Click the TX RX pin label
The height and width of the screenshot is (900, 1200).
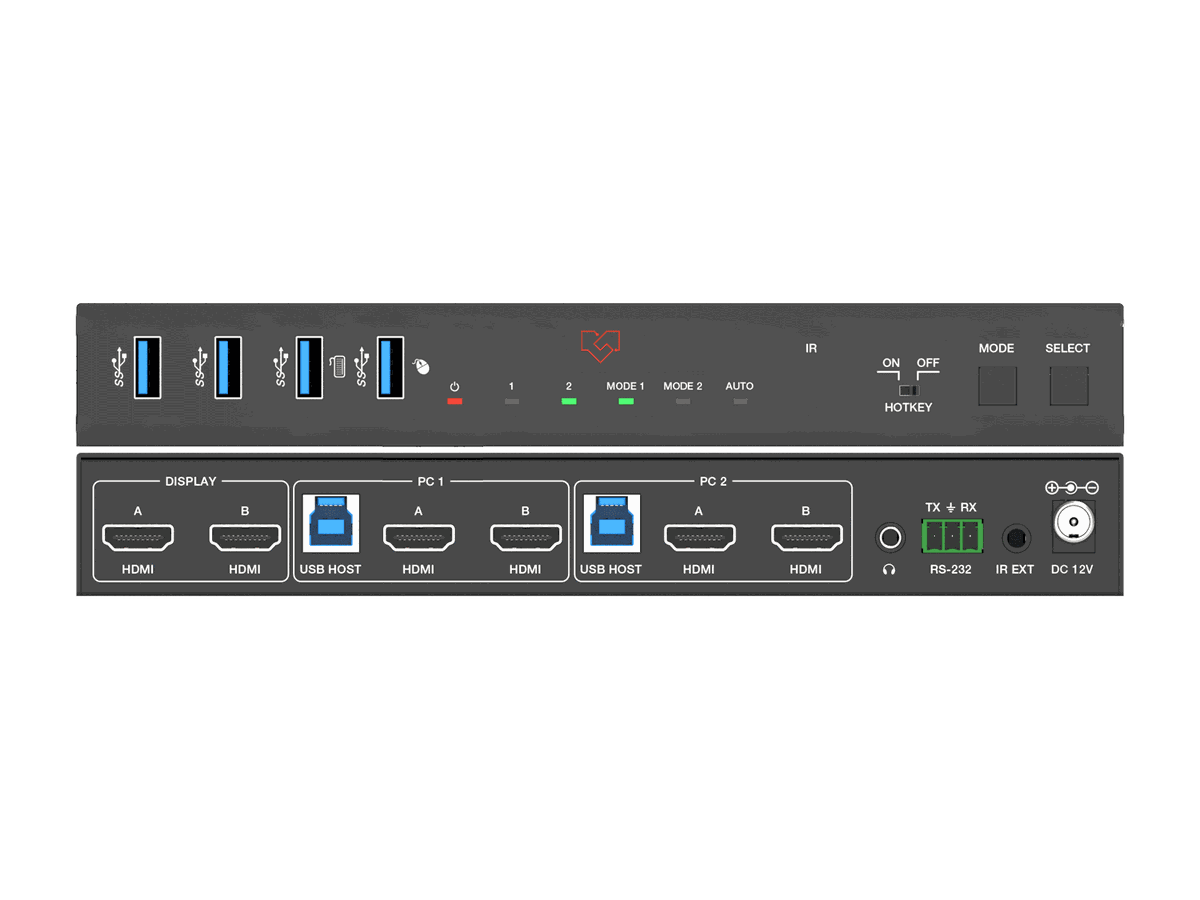pyautogui.click(x=951, y=508)
